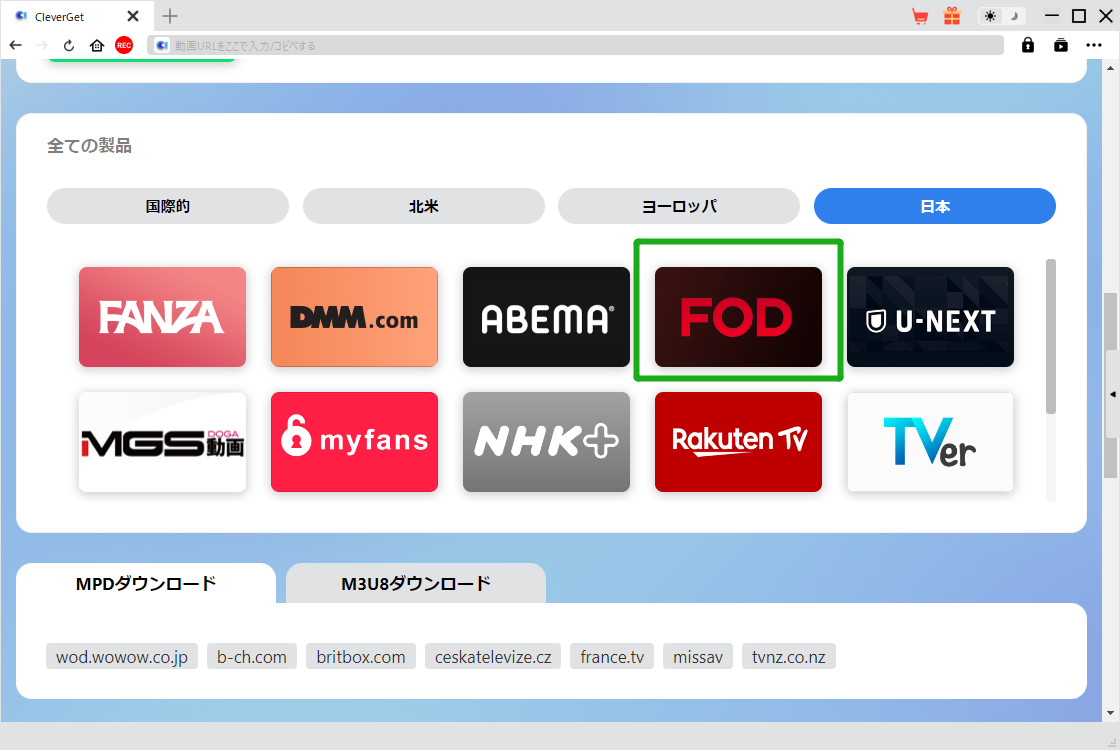This screenshot has height=750, width=1120.
Task: Open the three-dot more options menu
Action: (1094, 45)
